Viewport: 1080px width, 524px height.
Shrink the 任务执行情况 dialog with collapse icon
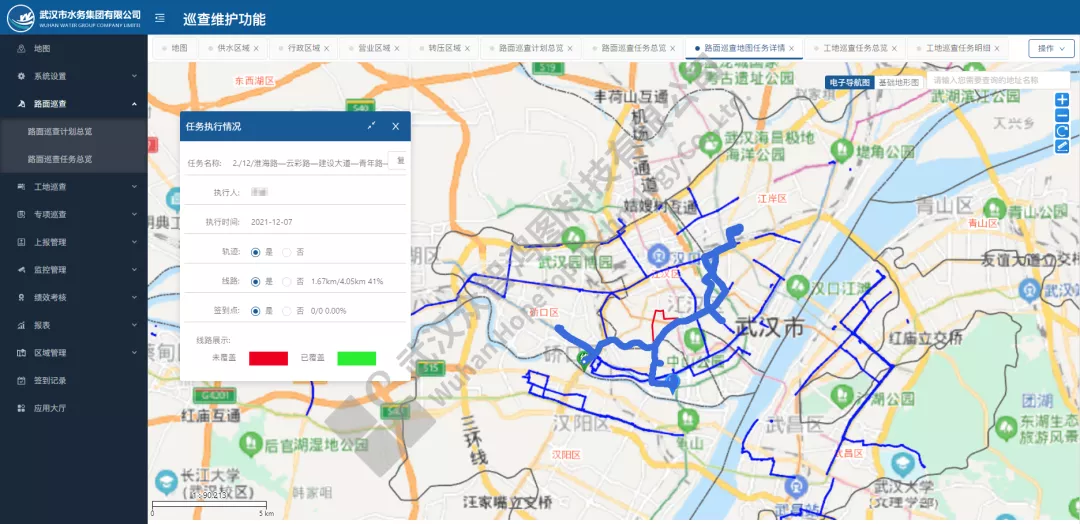[372, 126]
